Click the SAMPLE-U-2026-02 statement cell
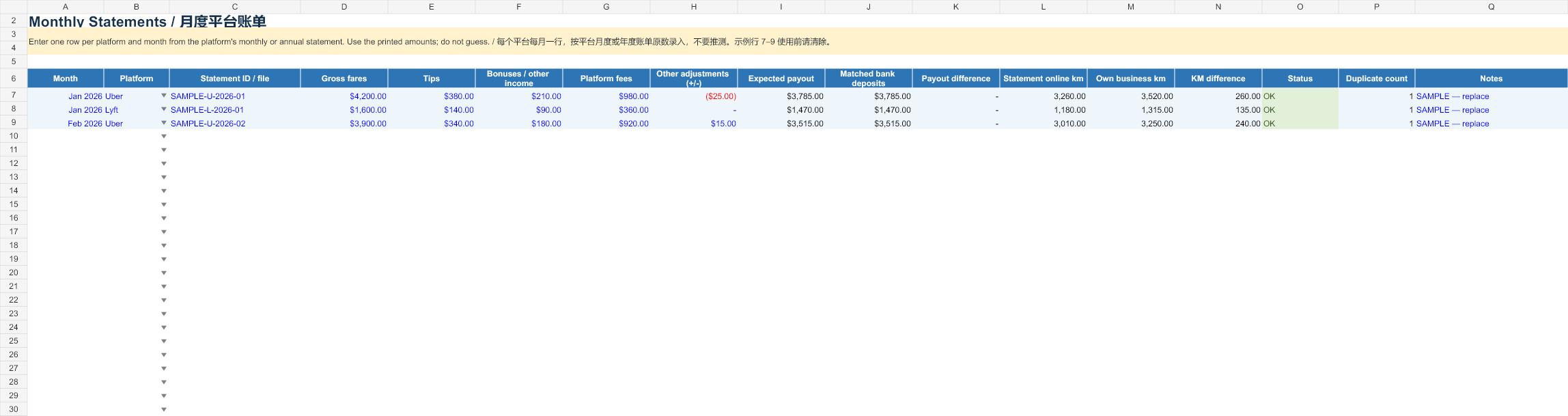The image size is (1568, 416). click(235, 124)
